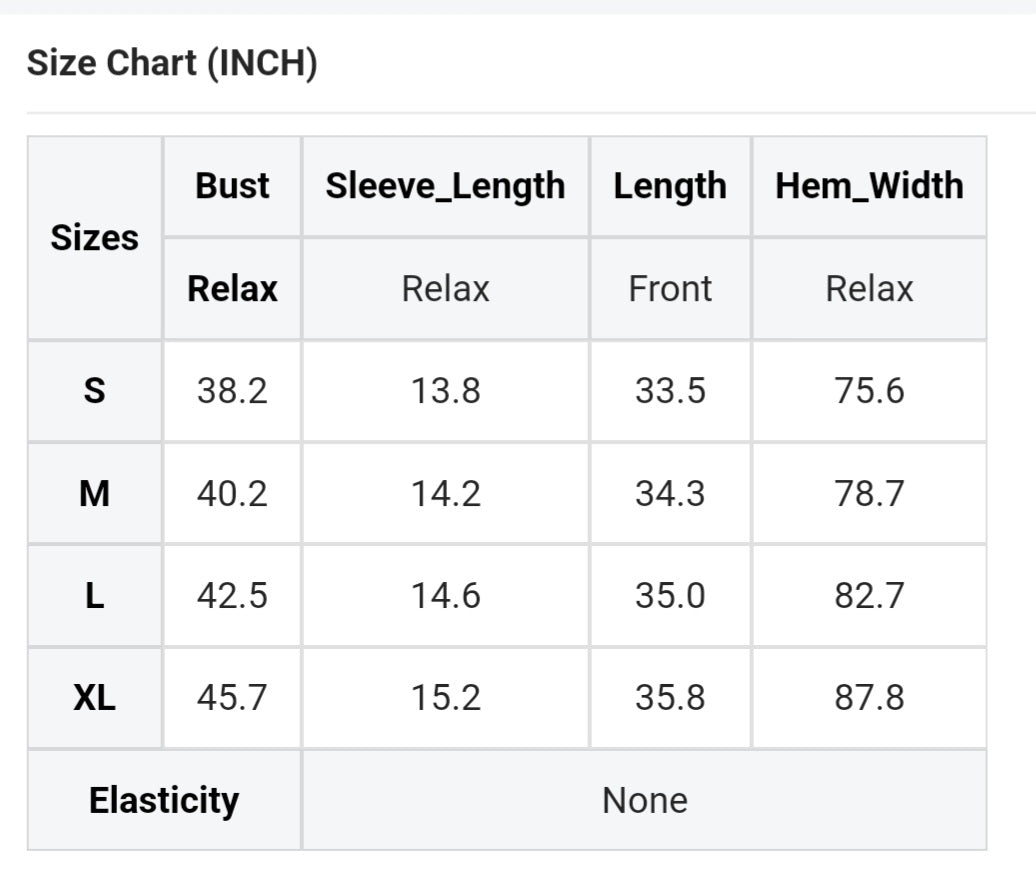Select the Length column header
Viewport: 1036px width, 879px height.
point(669,186)
